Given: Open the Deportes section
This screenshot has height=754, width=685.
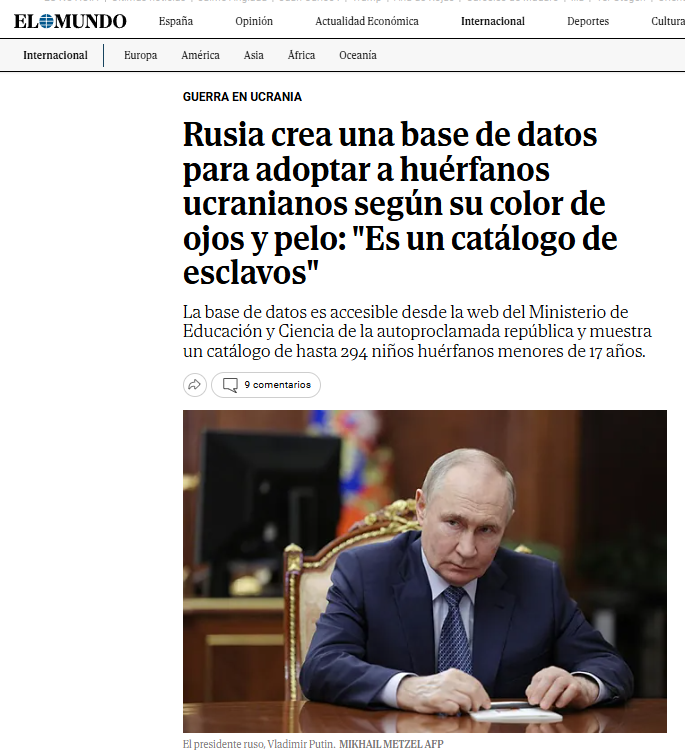Looking at the screenshot, I should (588, 21).
